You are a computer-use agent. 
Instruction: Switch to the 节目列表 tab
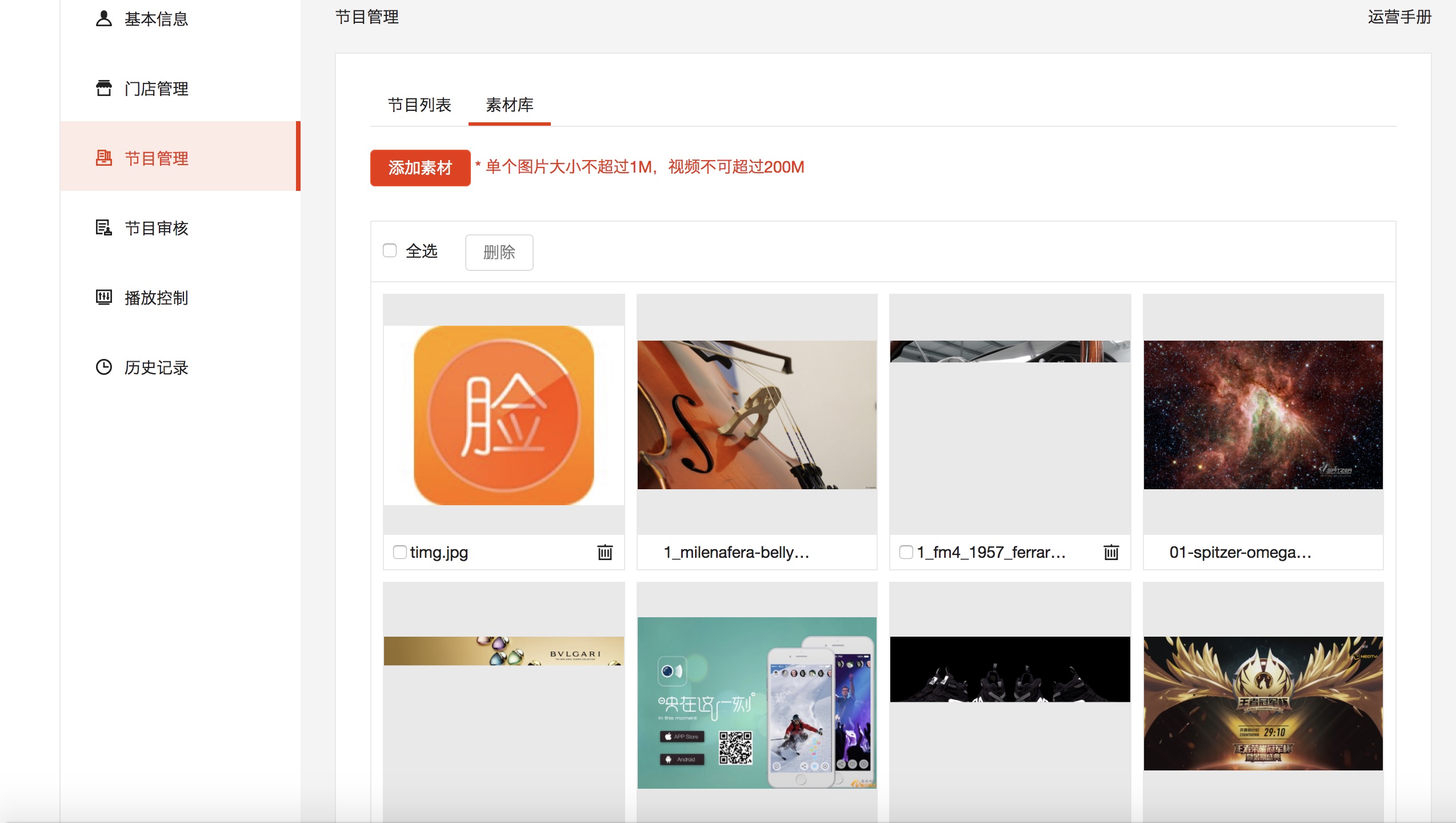[419, 105]
